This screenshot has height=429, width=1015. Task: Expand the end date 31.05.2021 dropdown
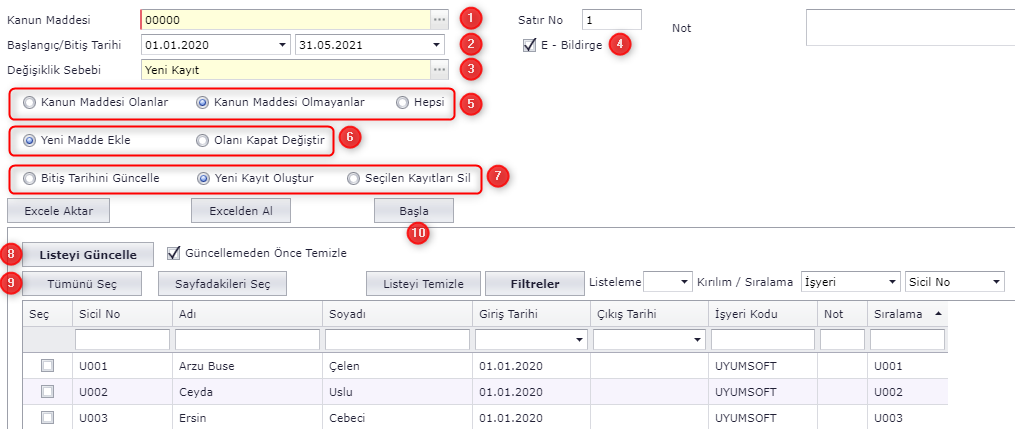(437, 45)
